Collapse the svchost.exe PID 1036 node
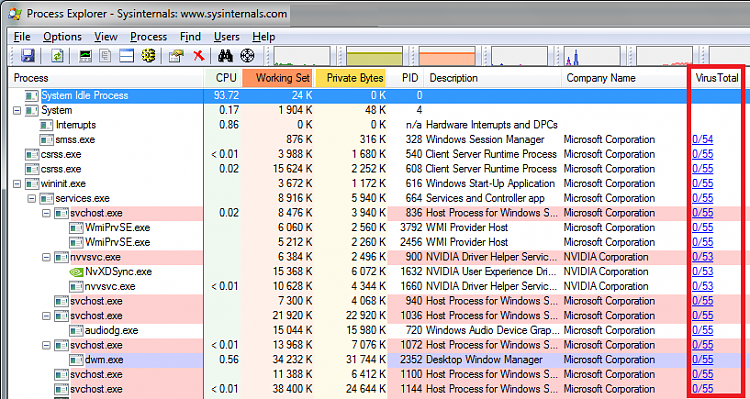Screen dimensions: 750x399 [x=46, y=316]
